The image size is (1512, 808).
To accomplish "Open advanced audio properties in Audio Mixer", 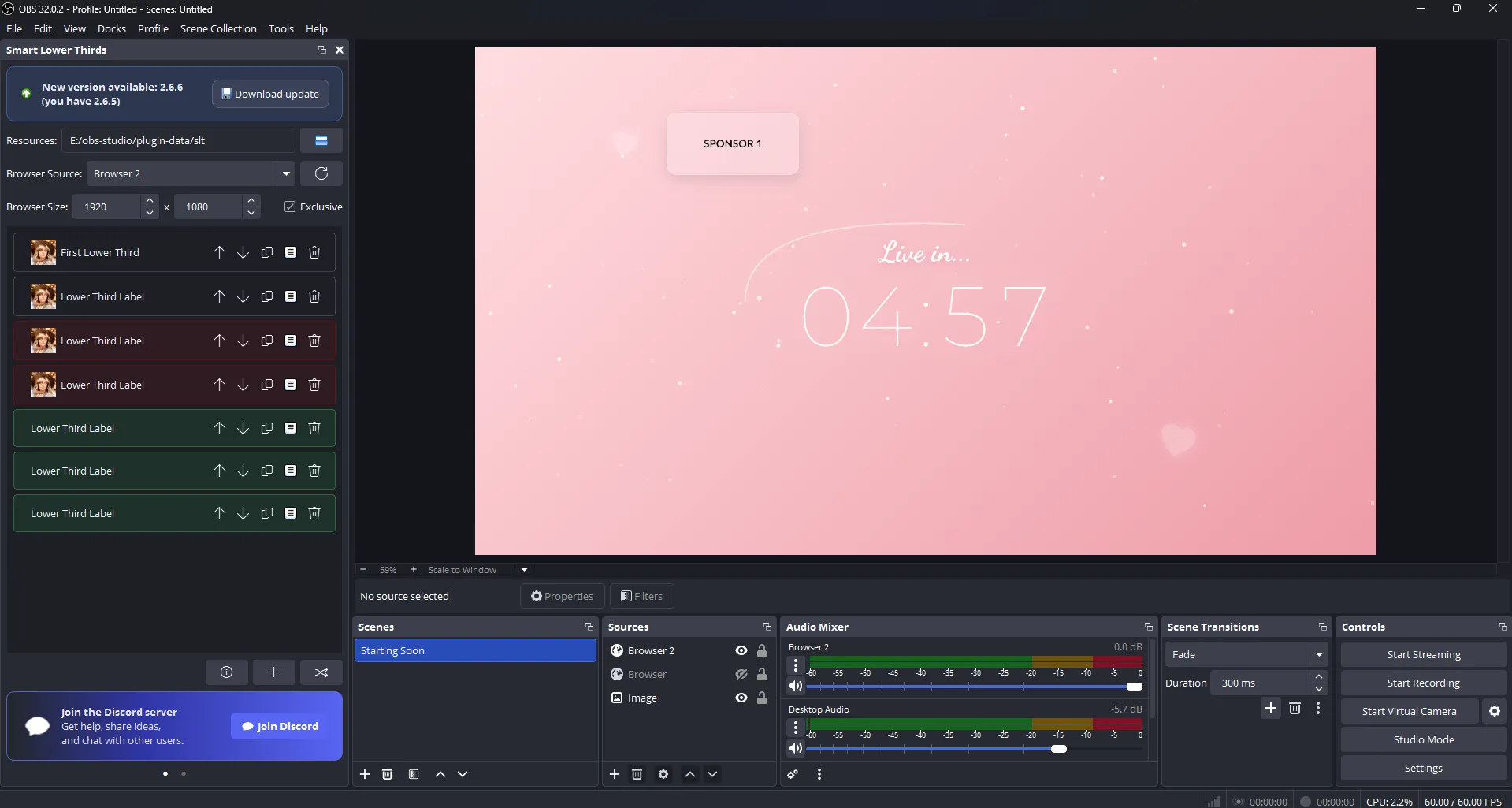I will 793,774.
